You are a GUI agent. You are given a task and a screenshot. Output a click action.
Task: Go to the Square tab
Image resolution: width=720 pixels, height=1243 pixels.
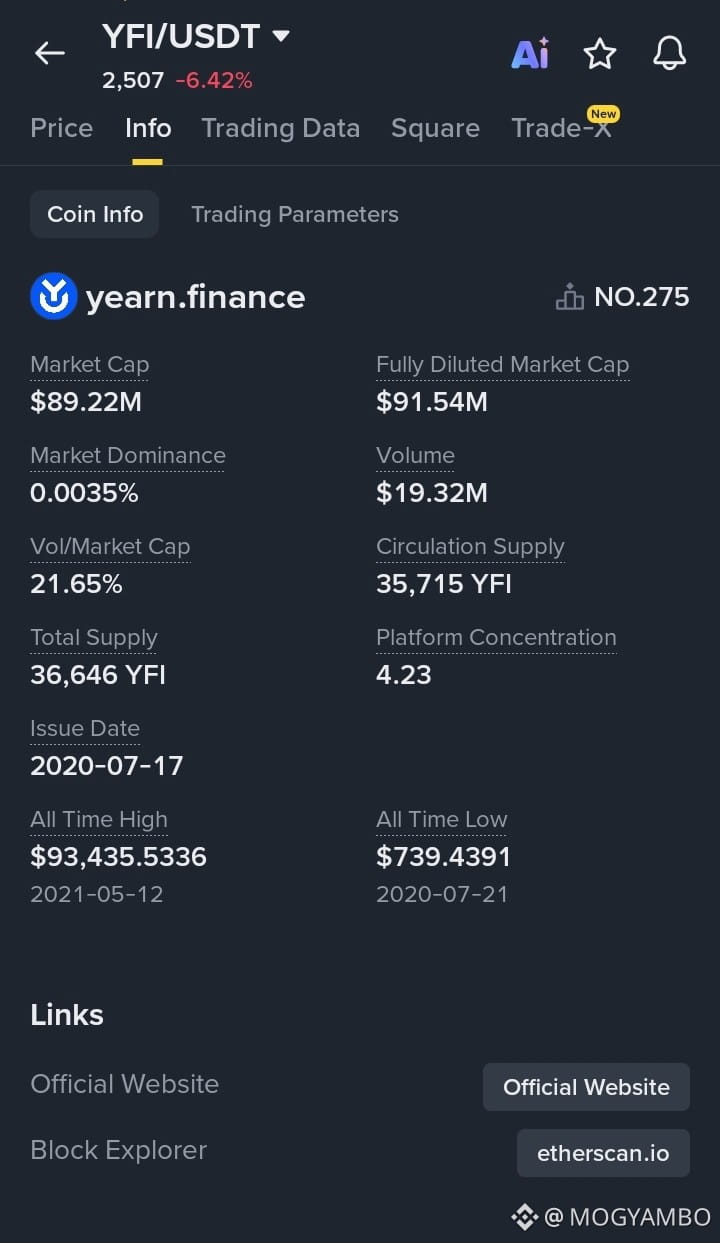point(435,128)
